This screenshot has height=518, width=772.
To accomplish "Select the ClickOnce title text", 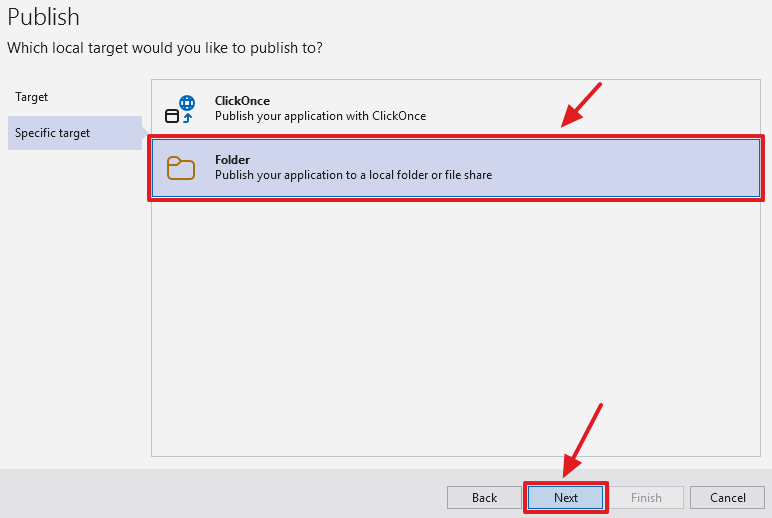I will (x=242, y=101).
